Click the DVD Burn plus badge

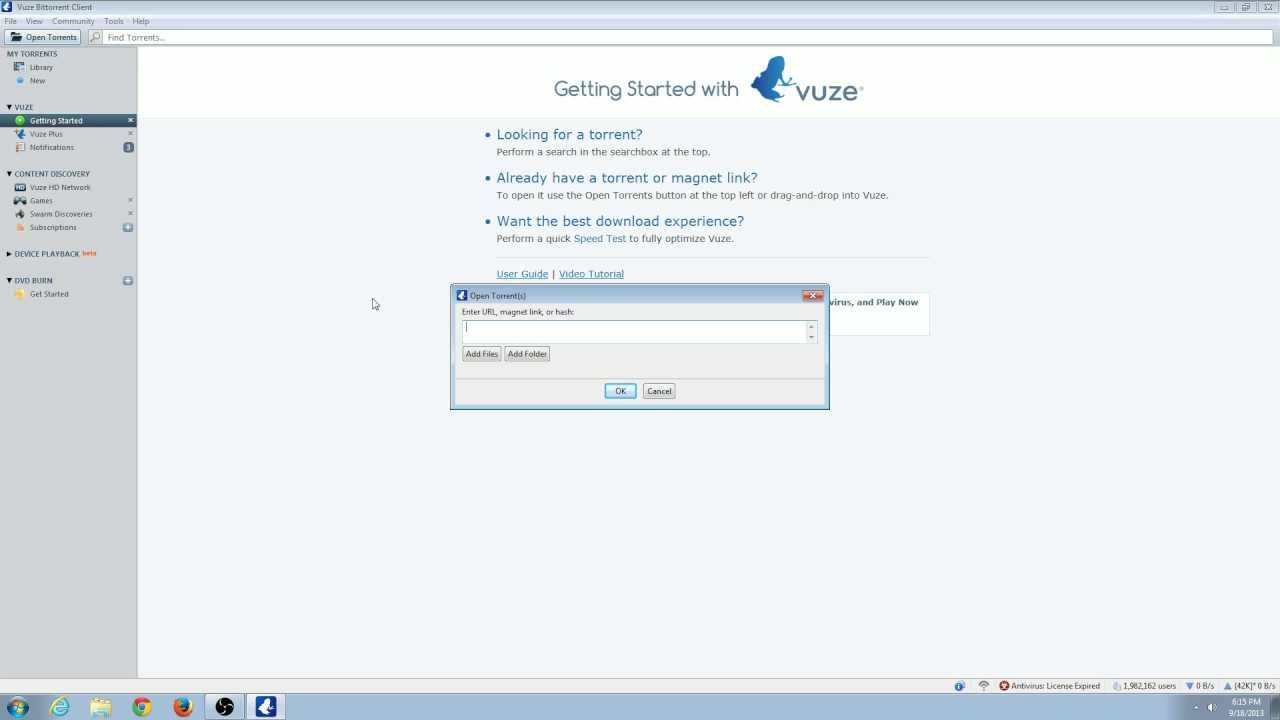tap(128, 280)
